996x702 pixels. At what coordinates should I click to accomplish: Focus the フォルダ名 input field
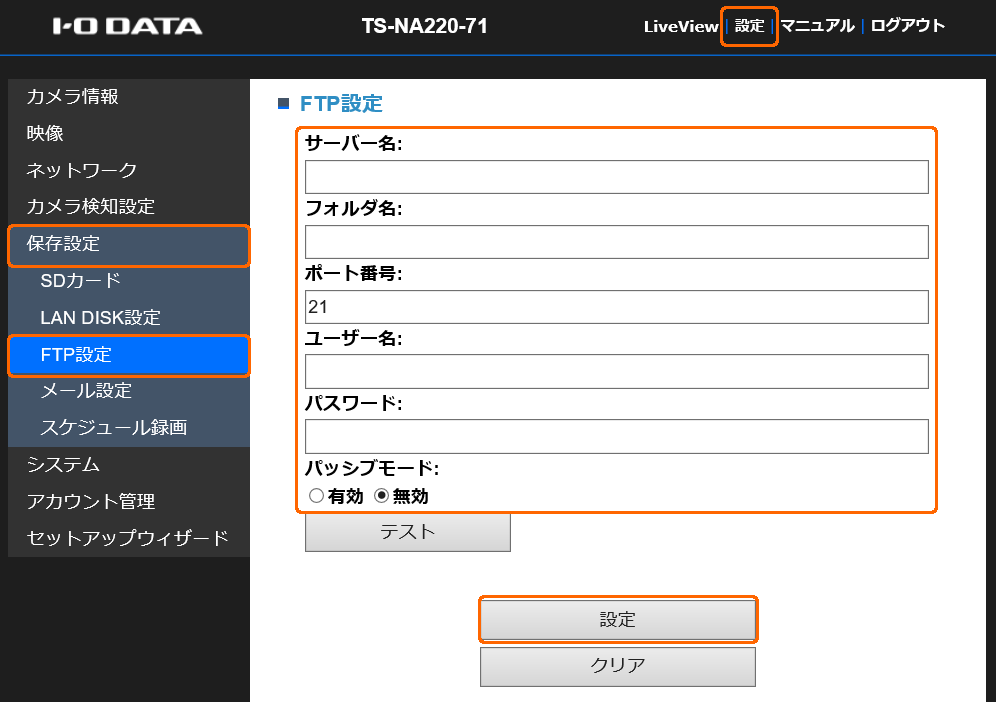pos(617,242)
